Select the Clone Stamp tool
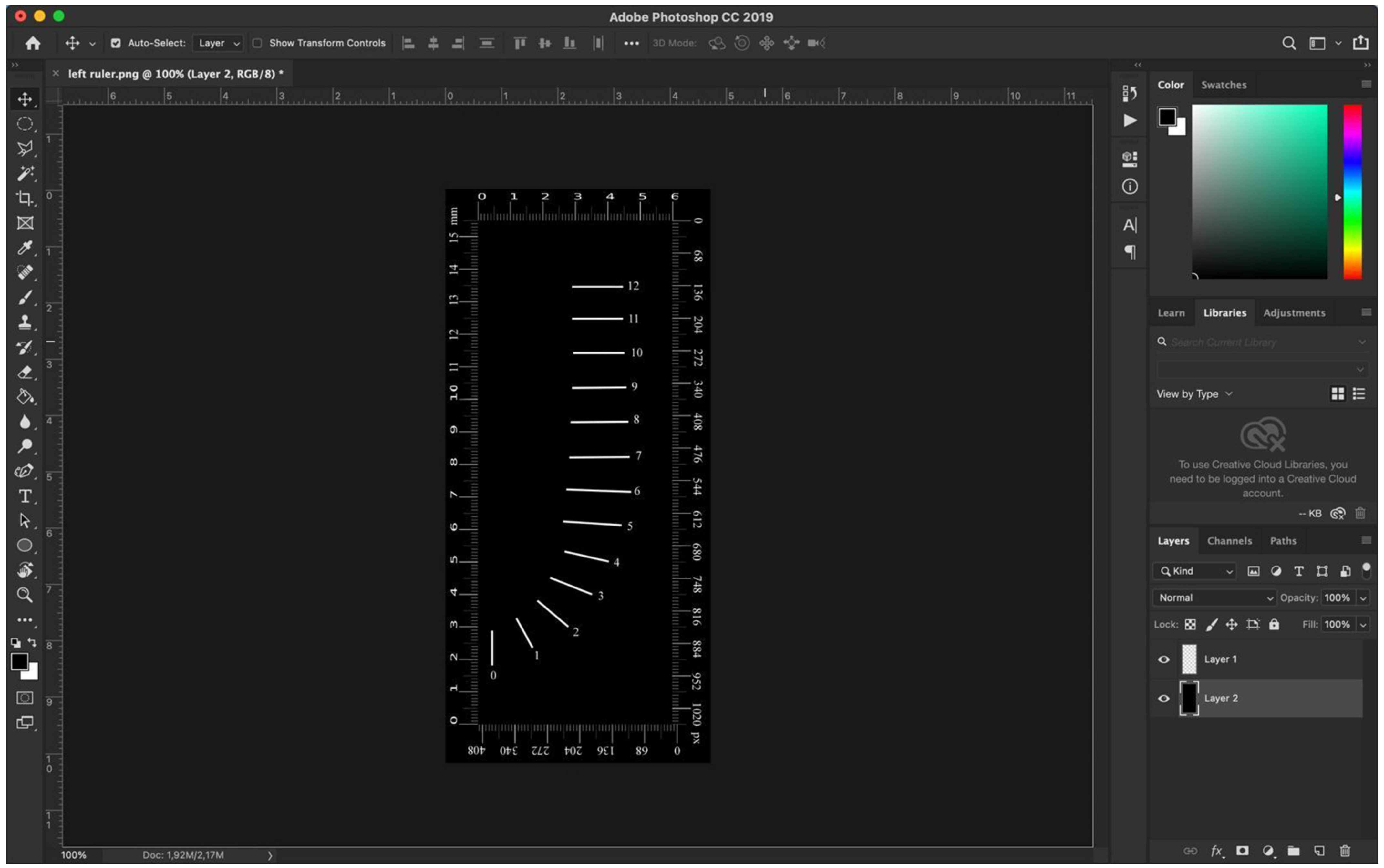This screenshot has height=868, width=1384. click(24, 322)
